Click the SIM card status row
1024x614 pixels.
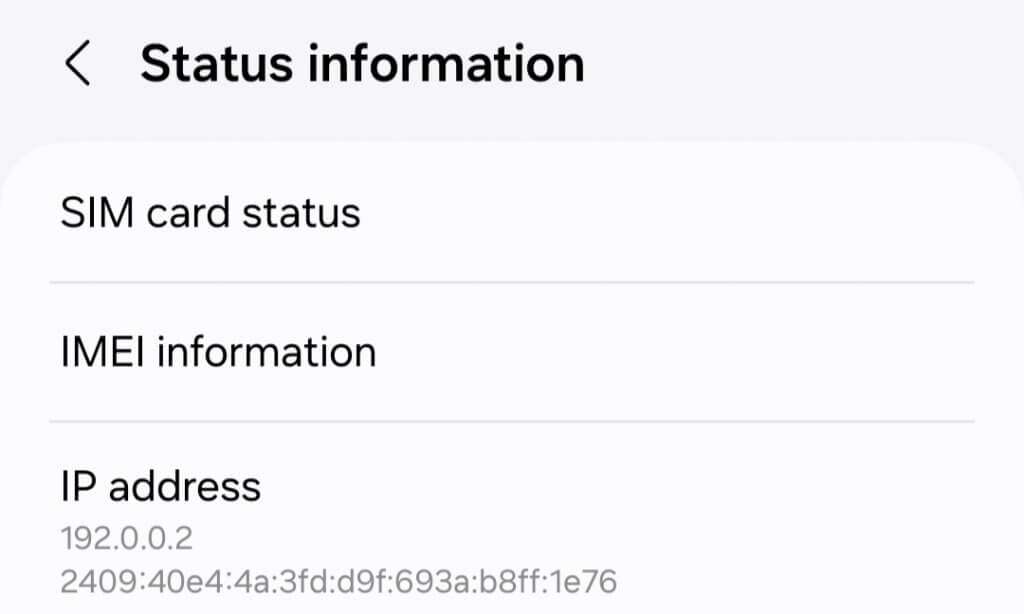pyautogui.click(x=210, y=212)
